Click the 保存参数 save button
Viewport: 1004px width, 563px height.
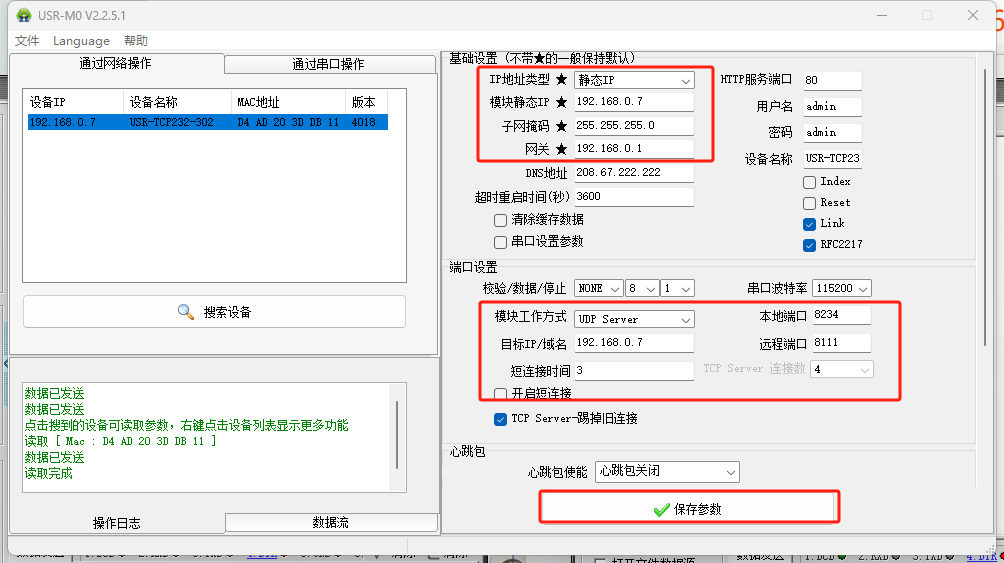(688, 509)
